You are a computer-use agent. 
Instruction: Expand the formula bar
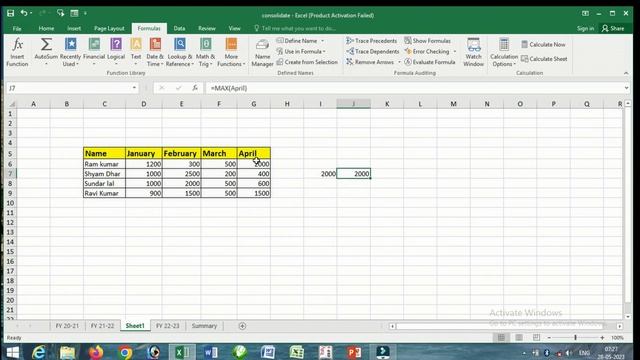click(x=627, y=88)
